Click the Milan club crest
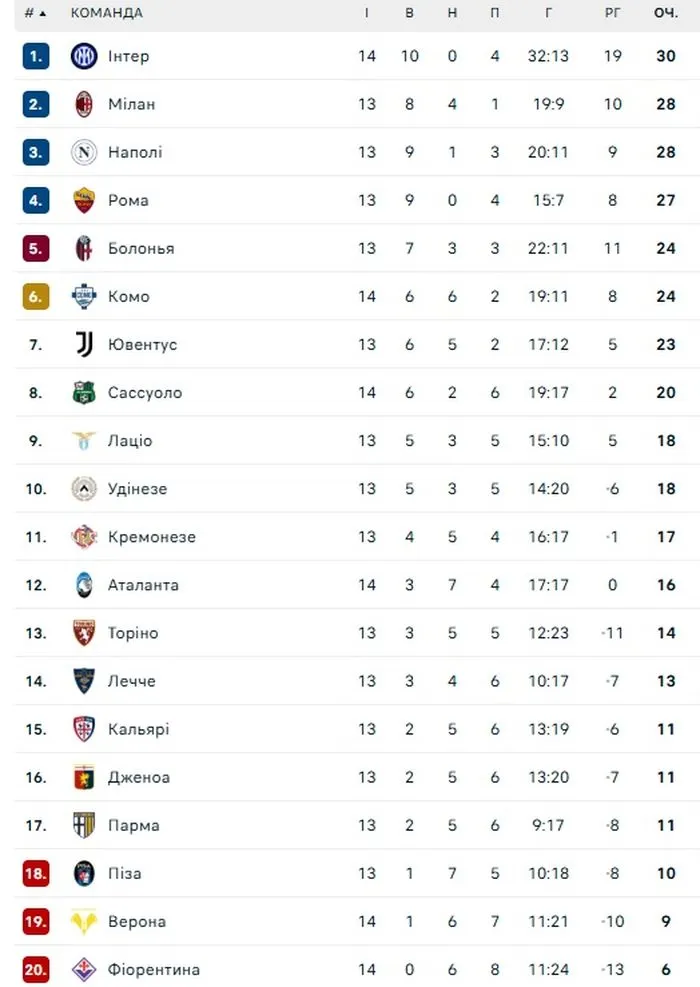The height and width of the screenshot is (987, 700). pos(84,104)
